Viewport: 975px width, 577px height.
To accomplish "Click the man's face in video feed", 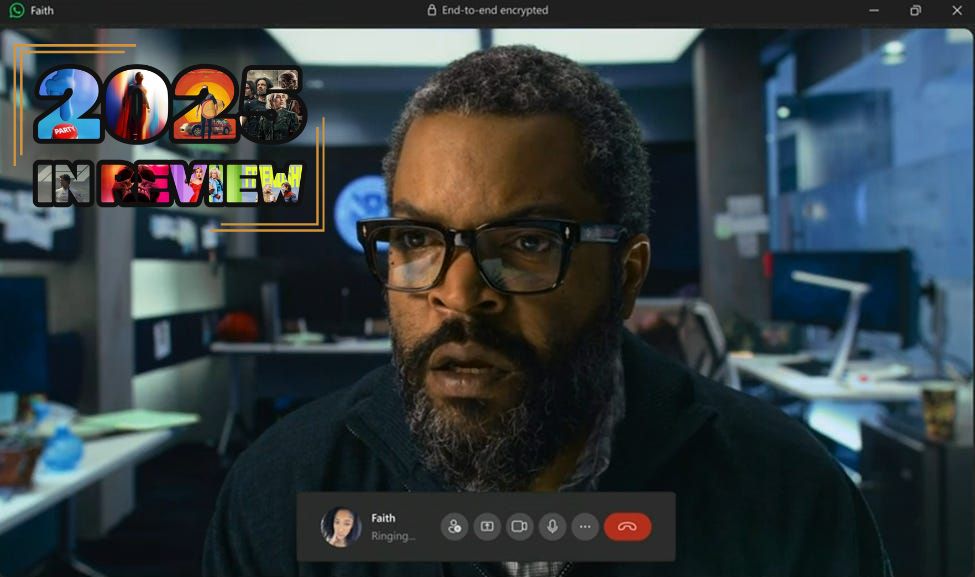I will (x=495, y=300).
